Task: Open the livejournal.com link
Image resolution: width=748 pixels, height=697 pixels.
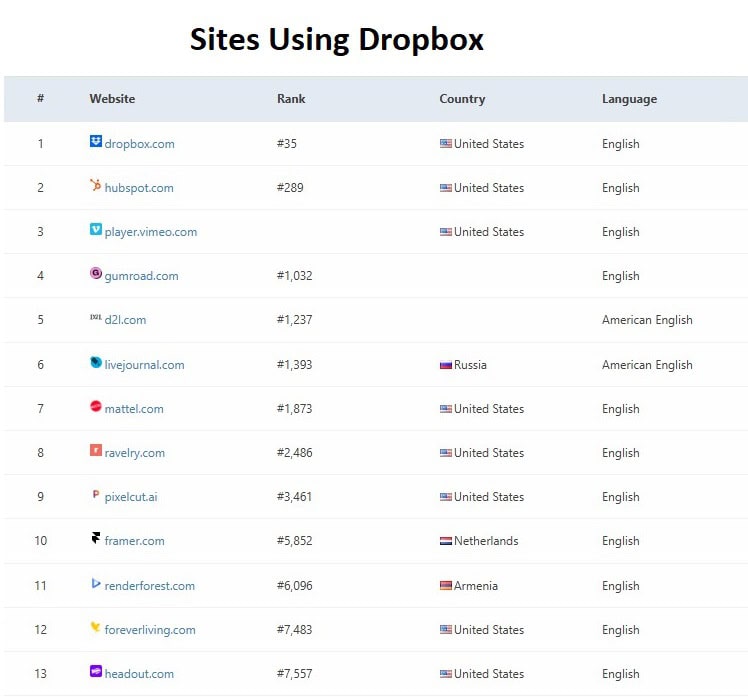Action: (144, 365)
